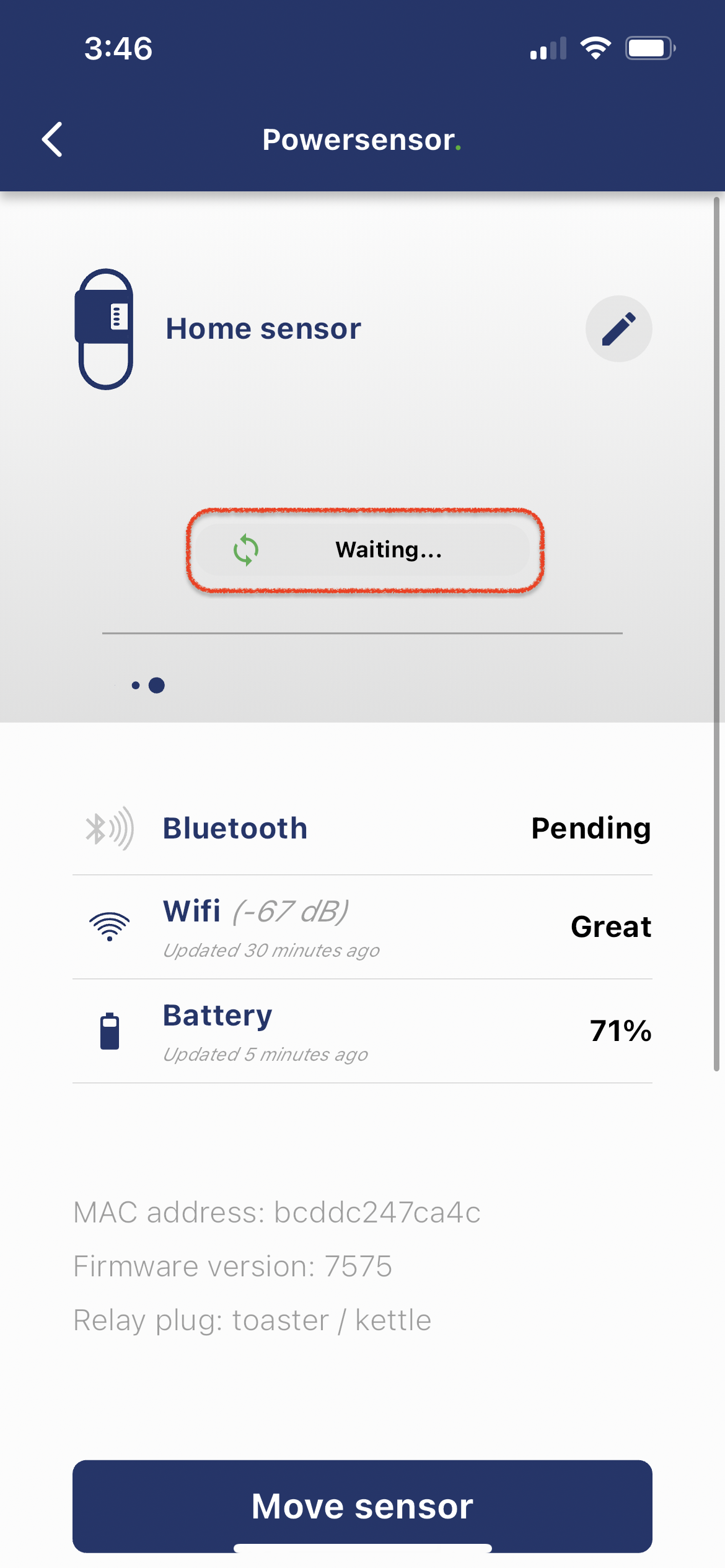The width and height of the screenshot is (725, 1568).
Task: Select the large second page dot
Action: click(157, 685)
